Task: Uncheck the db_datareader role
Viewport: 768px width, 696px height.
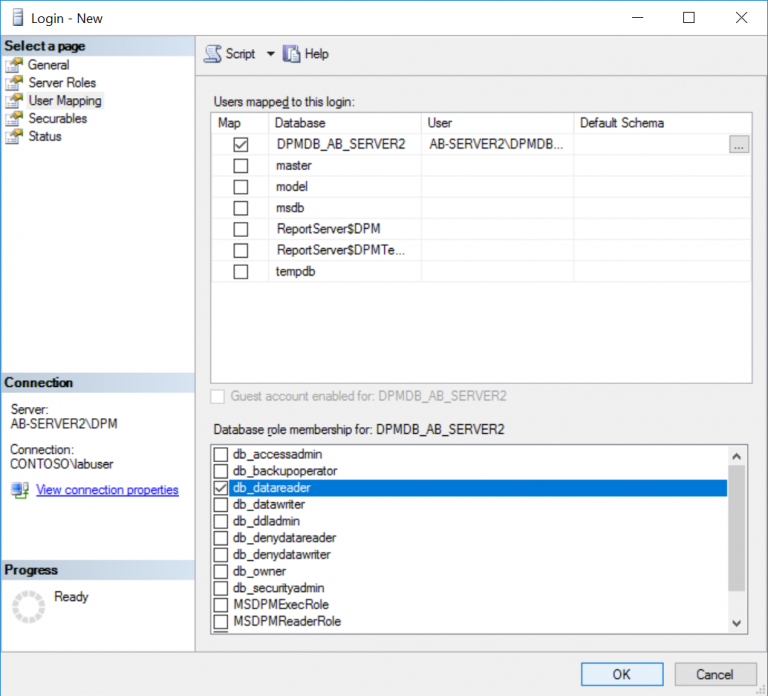Action: 221,488
